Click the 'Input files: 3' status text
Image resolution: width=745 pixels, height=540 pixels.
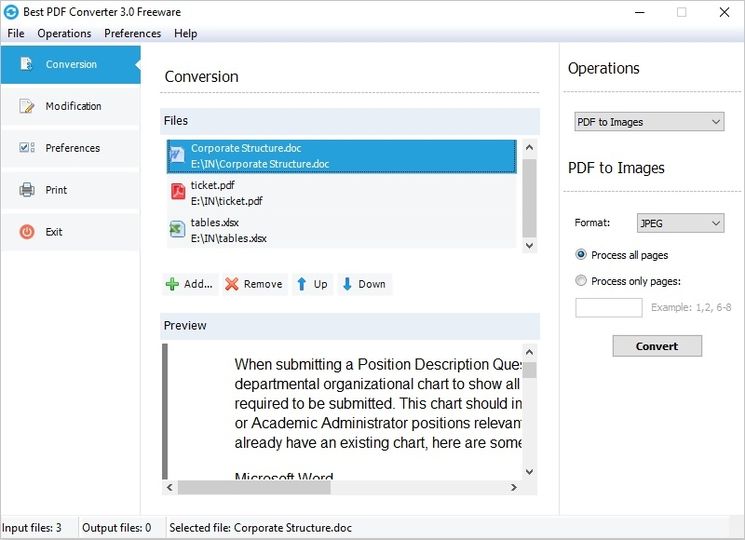click(32, 528)
